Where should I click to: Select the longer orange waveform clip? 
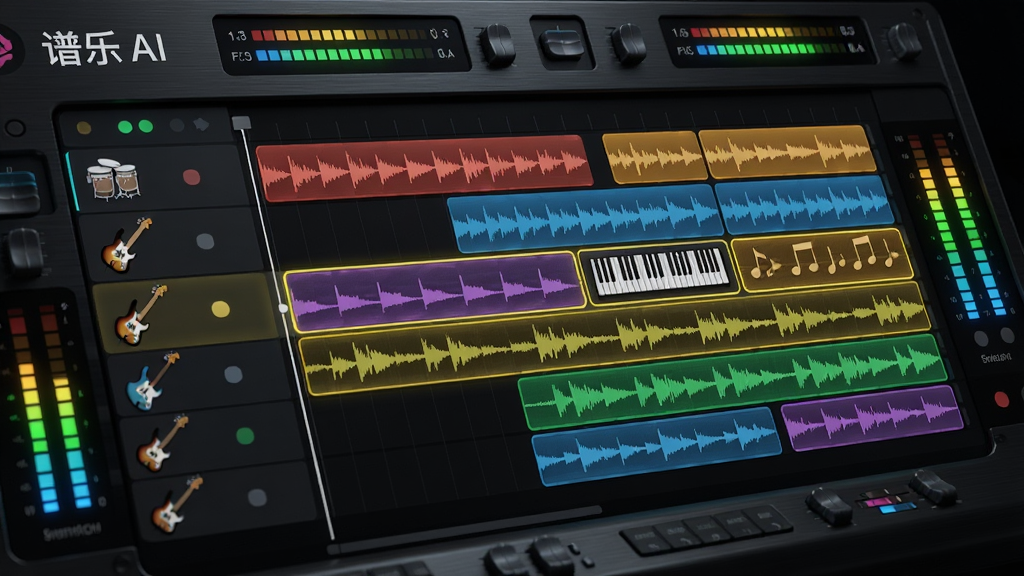click(x=787, y=151)
